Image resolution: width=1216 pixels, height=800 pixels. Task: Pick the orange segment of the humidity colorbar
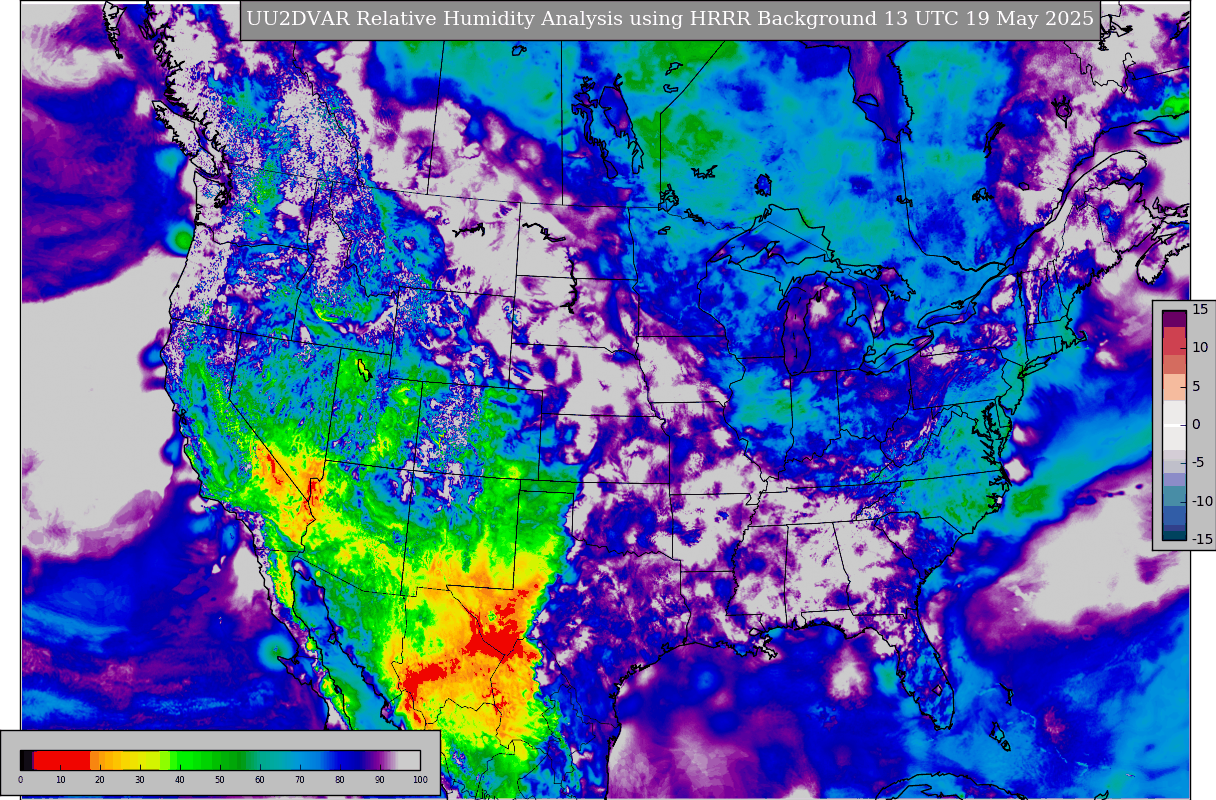[x=105, y=759]
